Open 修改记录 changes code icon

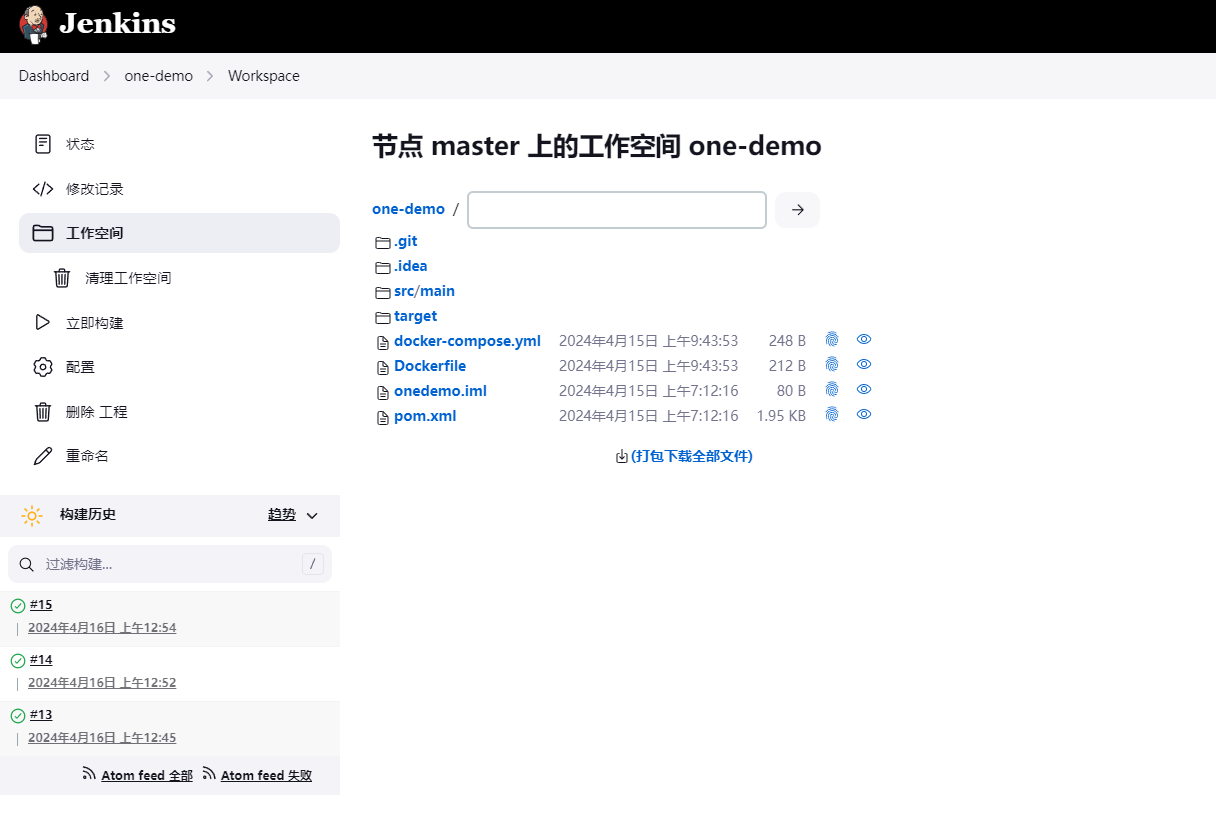point(43,189)
